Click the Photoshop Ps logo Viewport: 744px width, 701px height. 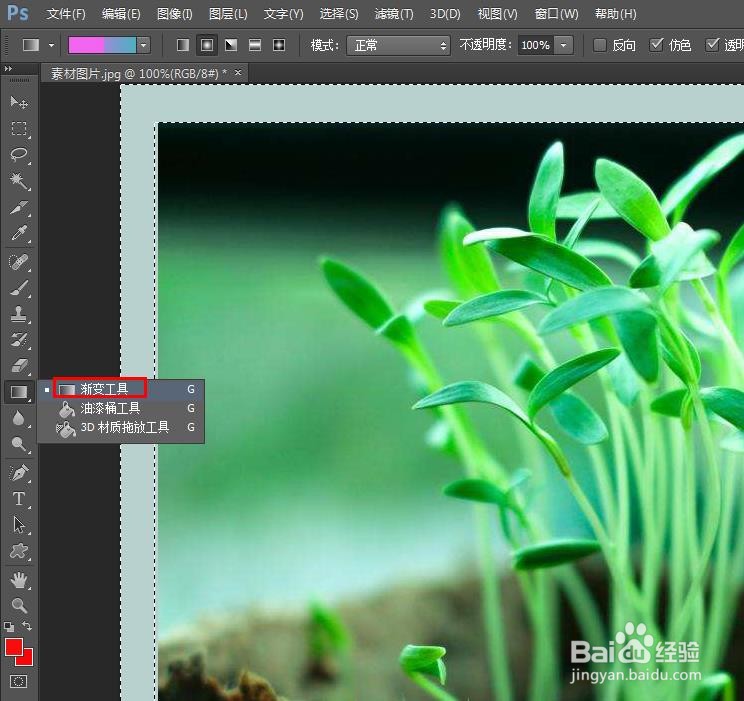[18, 13]
